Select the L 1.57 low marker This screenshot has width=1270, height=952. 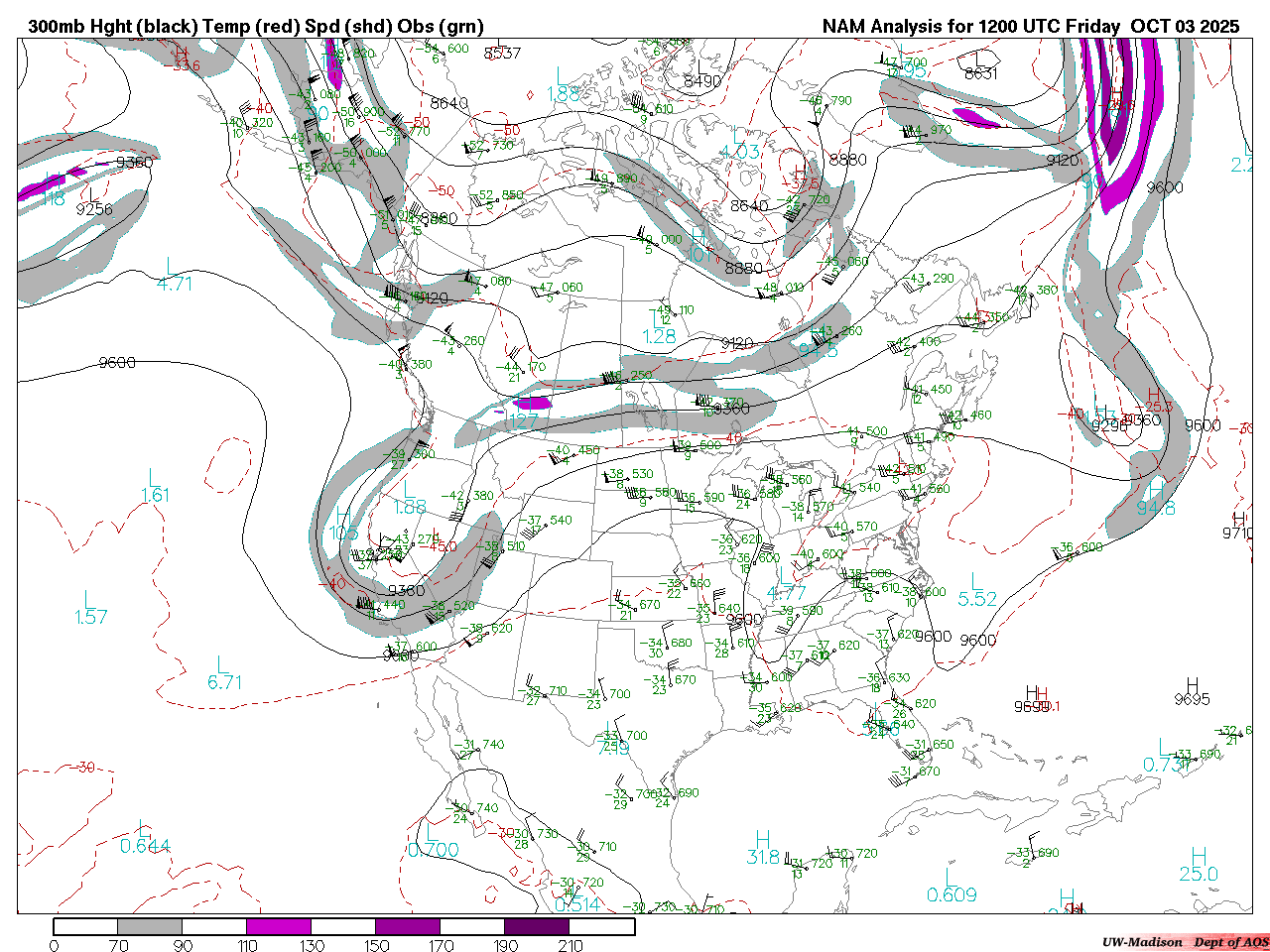click(90, 608)
